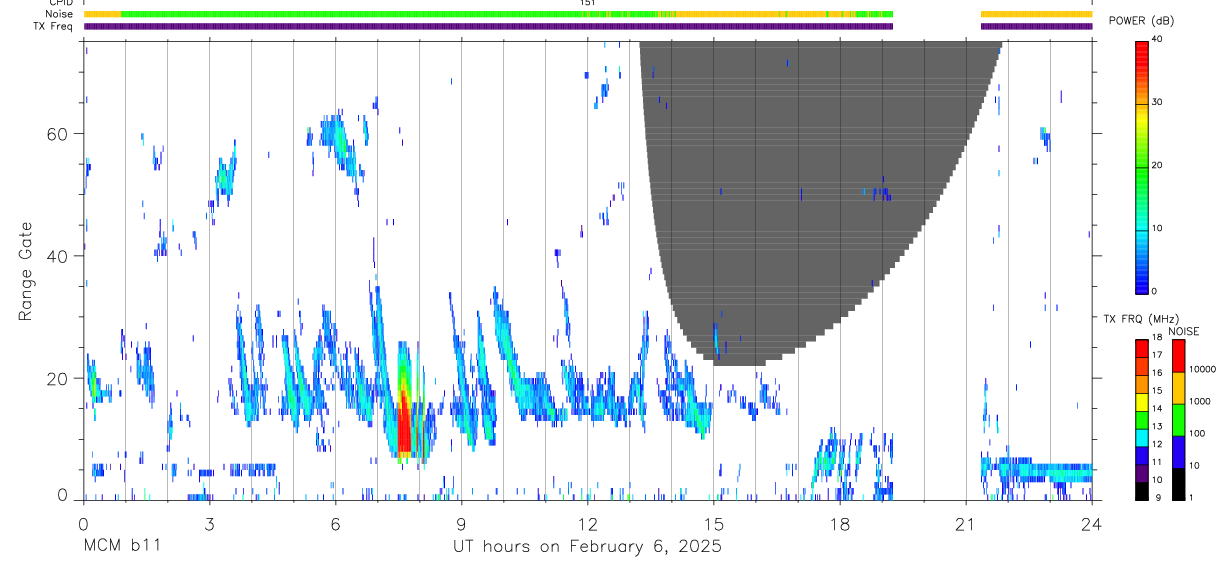Click the 6 tick on the UT hours axis
1228x567 pixels.
(335, 523)
